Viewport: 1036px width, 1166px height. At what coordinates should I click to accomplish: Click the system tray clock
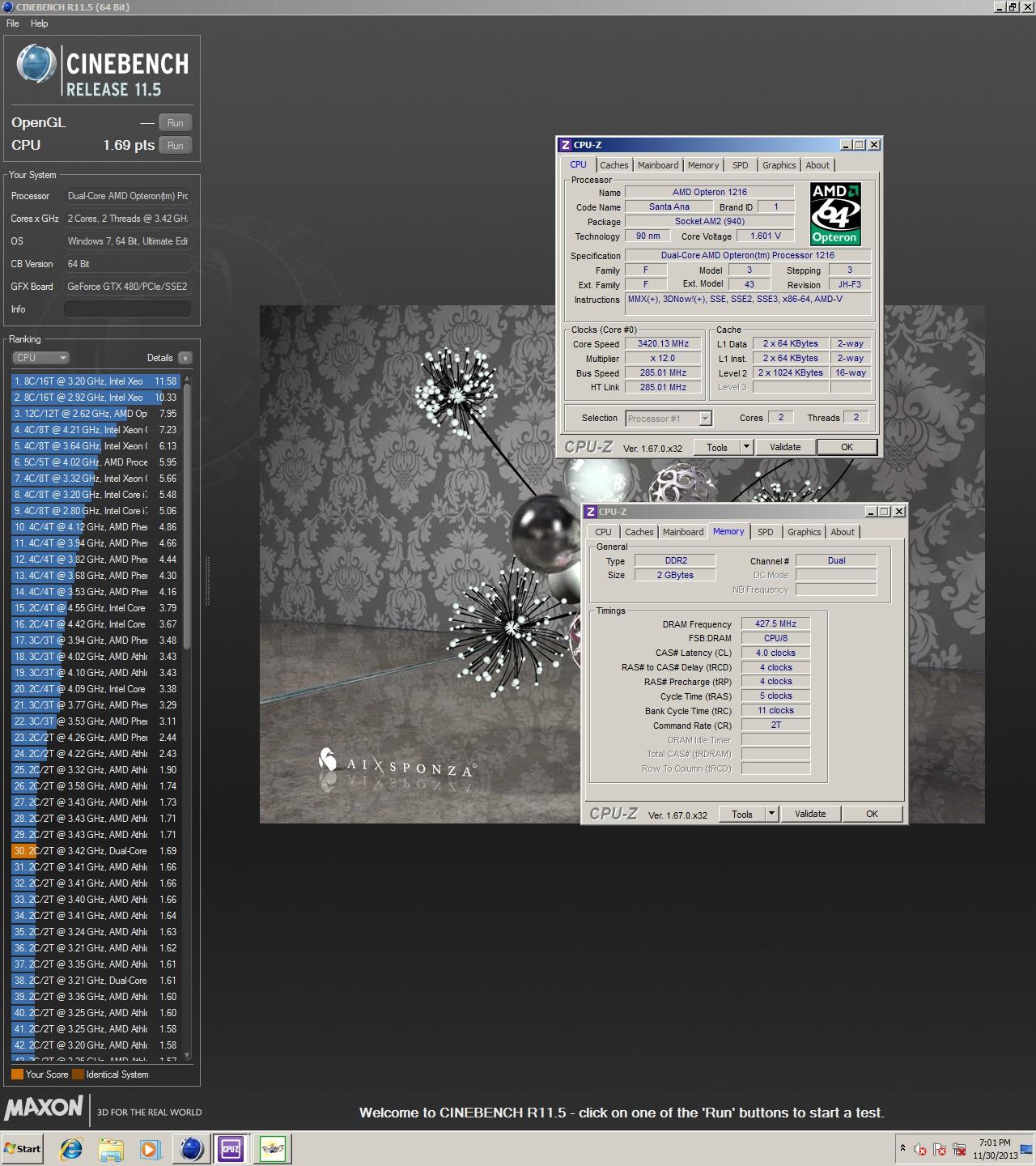click(x=995, y=1148)
